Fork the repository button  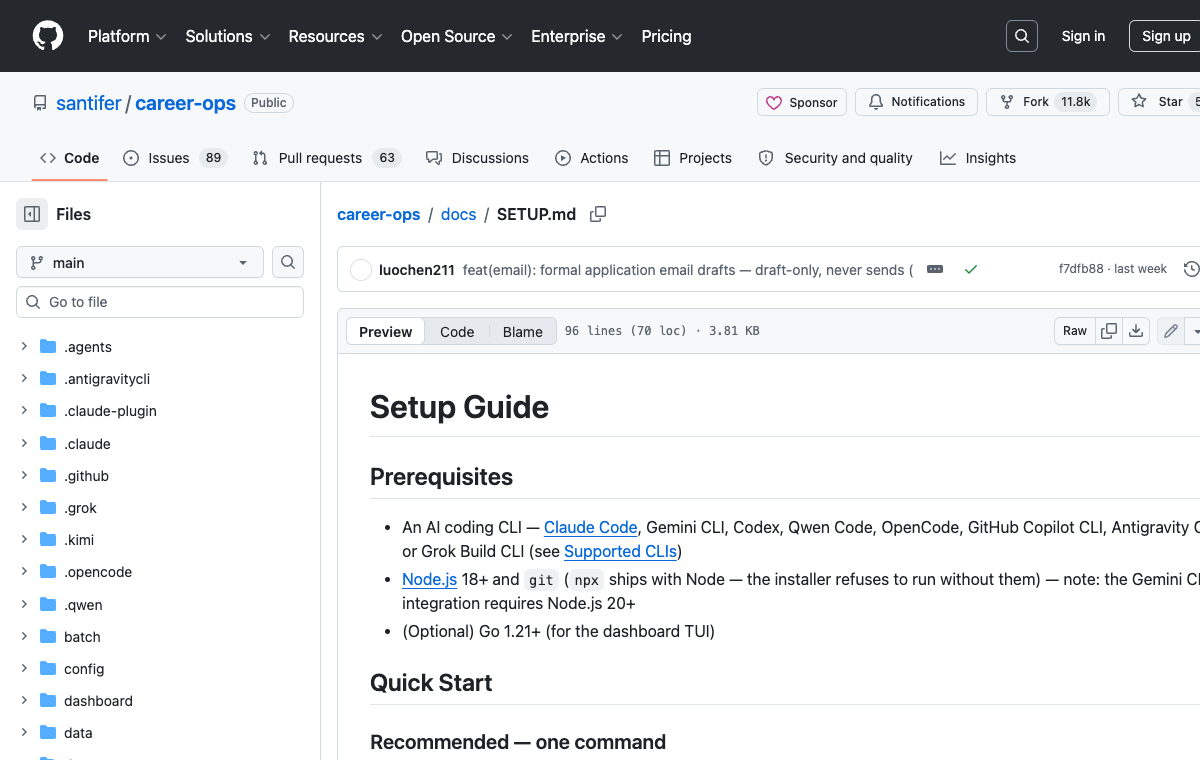tap(1048, 102)
